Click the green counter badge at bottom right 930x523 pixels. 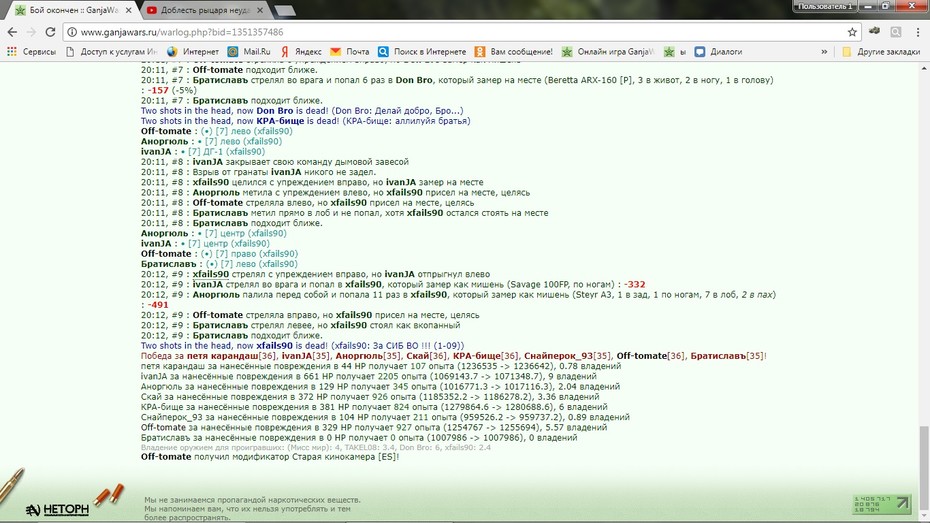coord(881,504)
